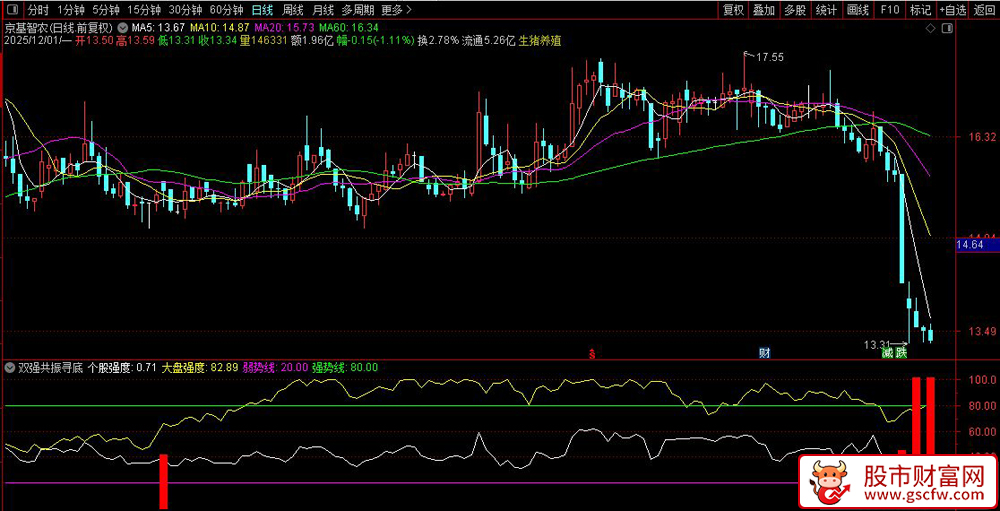
Task: Expand the 双强共振寻底 indicator dropdown
Action: pos(10,368)
